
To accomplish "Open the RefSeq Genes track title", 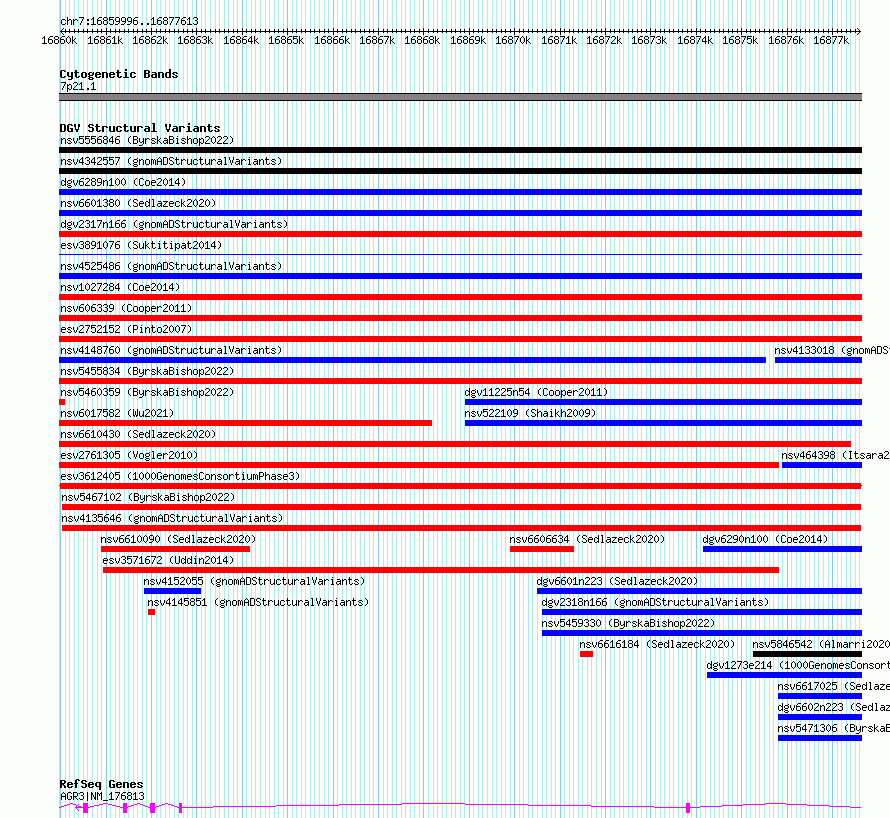I will (101, 784).
